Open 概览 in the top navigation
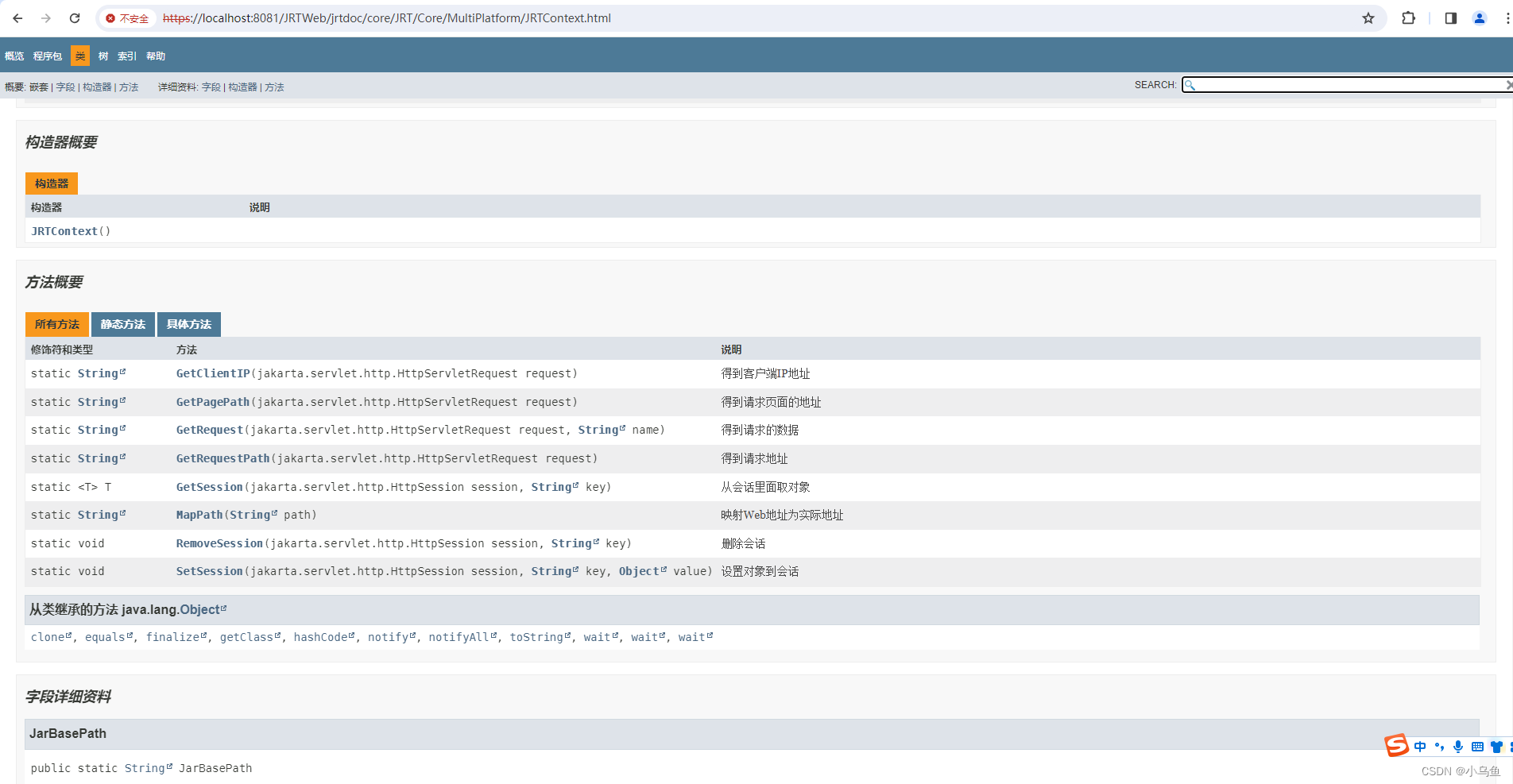Viewport: 1513px width, 784px height. 14,56
